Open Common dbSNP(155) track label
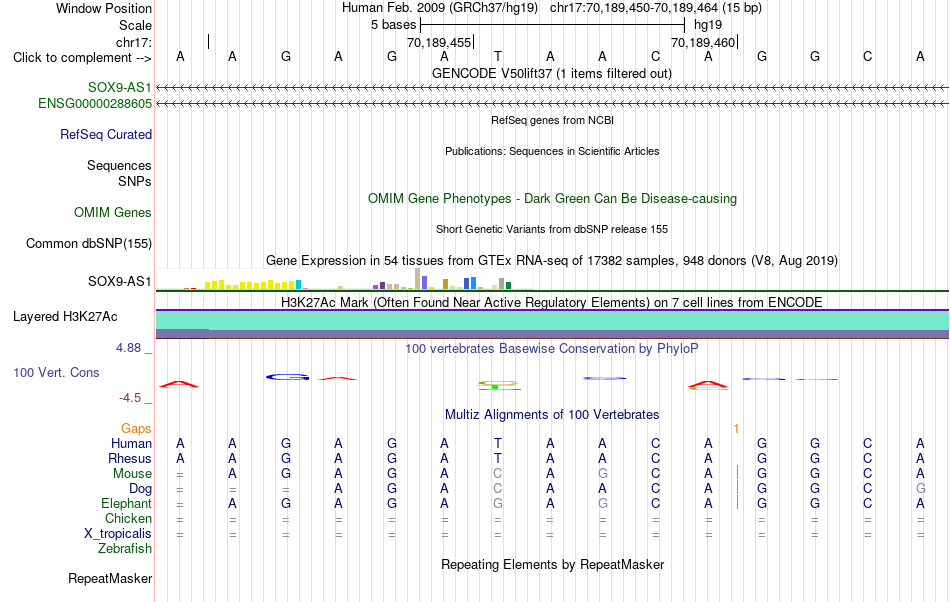 [89, 243]
